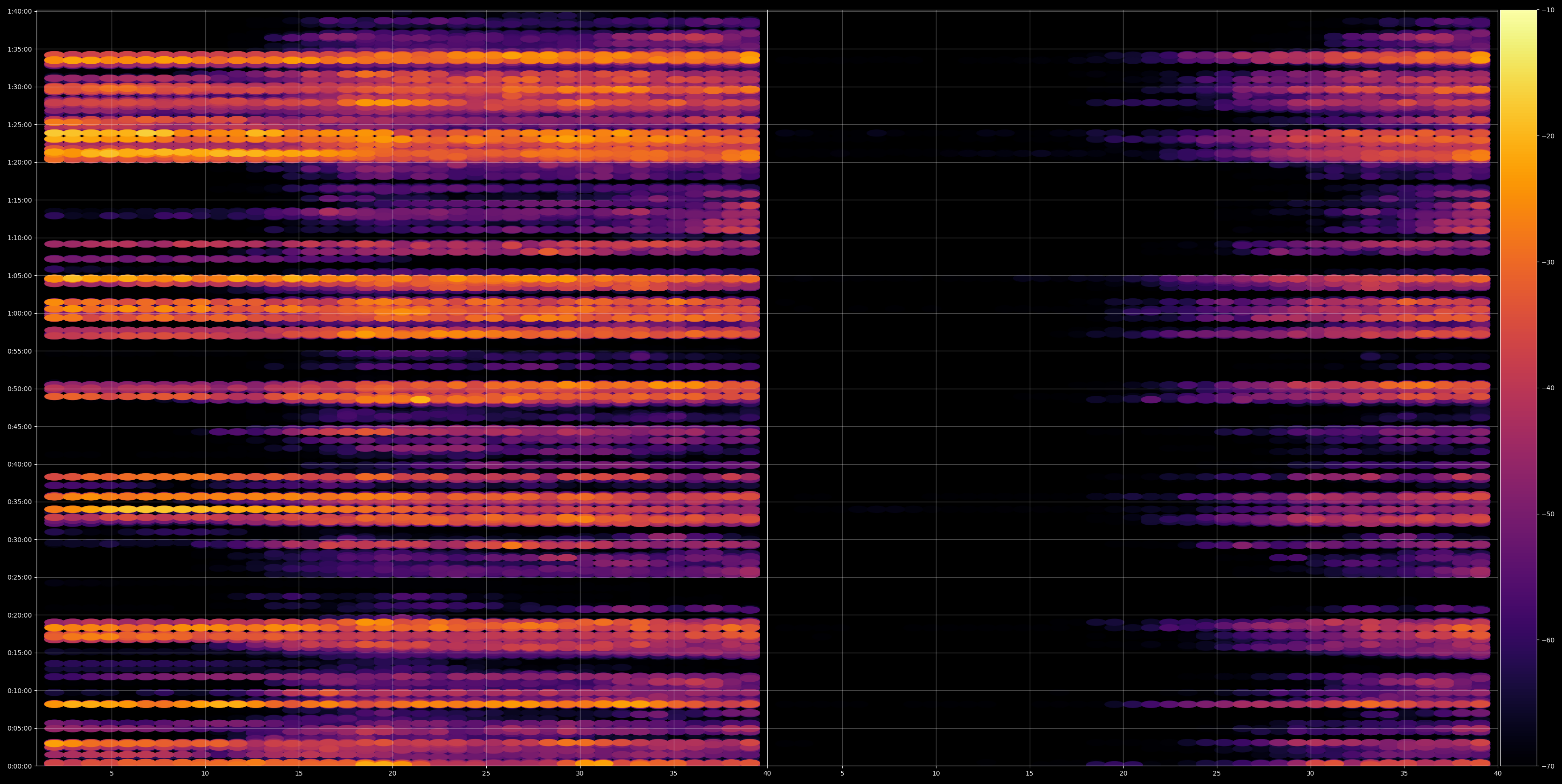This screenshot has width=1562, height=784.
Task: Click the −10 colorbar tick label
Action: click(1547, 10)
